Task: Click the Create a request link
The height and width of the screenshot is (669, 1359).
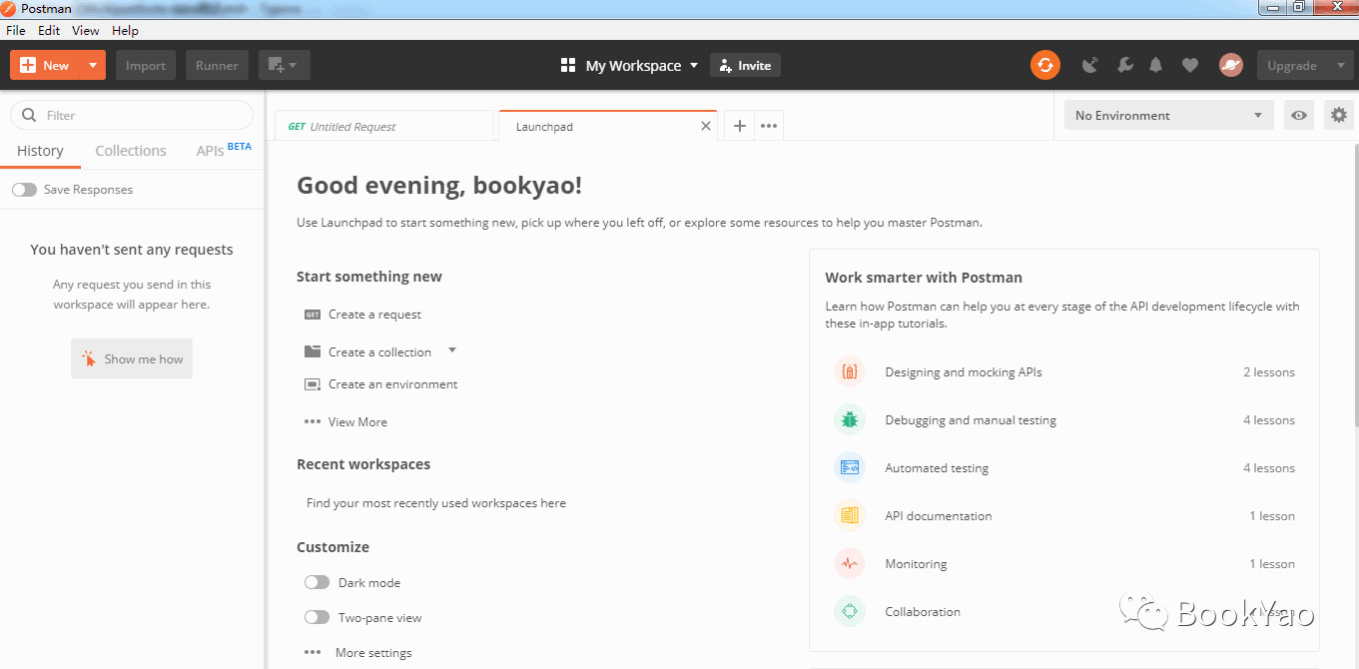Action: coord(375,314)
